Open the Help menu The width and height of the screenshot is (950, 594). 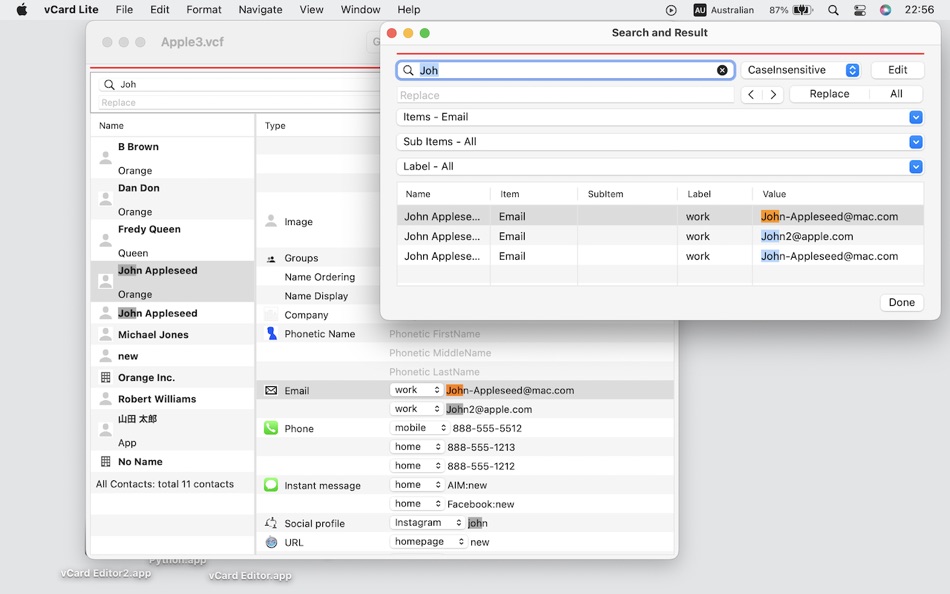pyautogui.click(x=409, y=10)
